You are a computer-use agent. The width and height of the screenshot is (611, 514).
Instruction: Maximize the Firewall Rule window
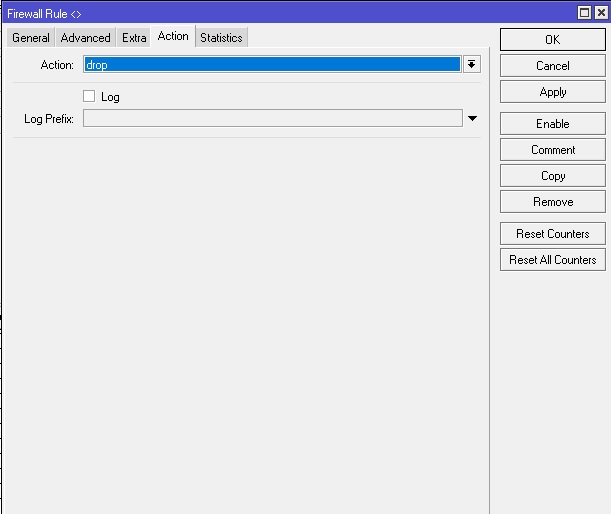pos(584,13)
